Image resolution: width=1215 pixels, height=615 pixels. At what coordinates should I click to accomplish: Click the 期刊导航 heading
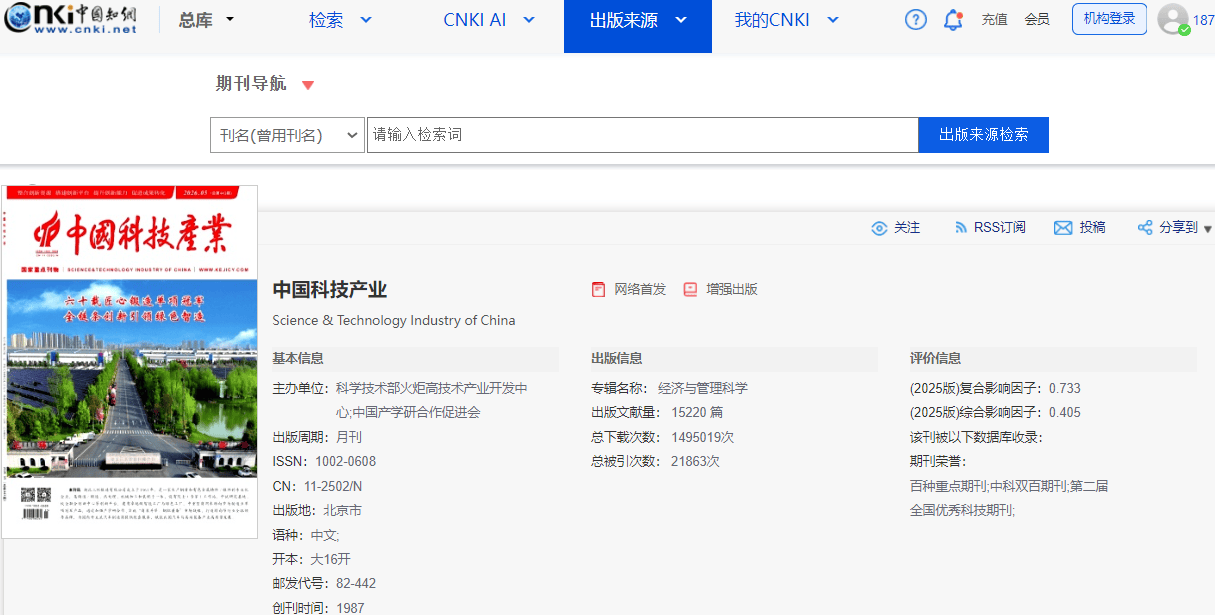[x=251, y=84]
